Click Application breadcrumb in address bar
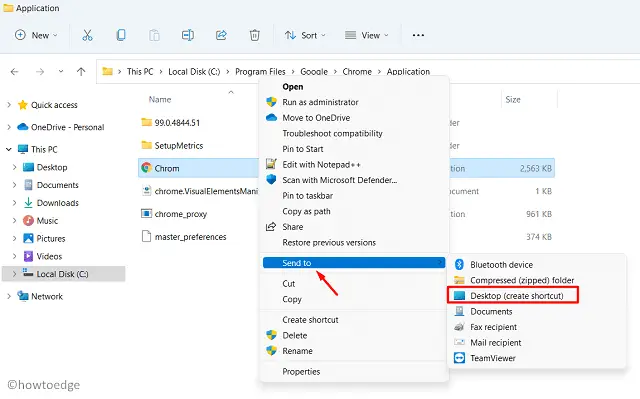640x399 pixels. coord(408,72)
